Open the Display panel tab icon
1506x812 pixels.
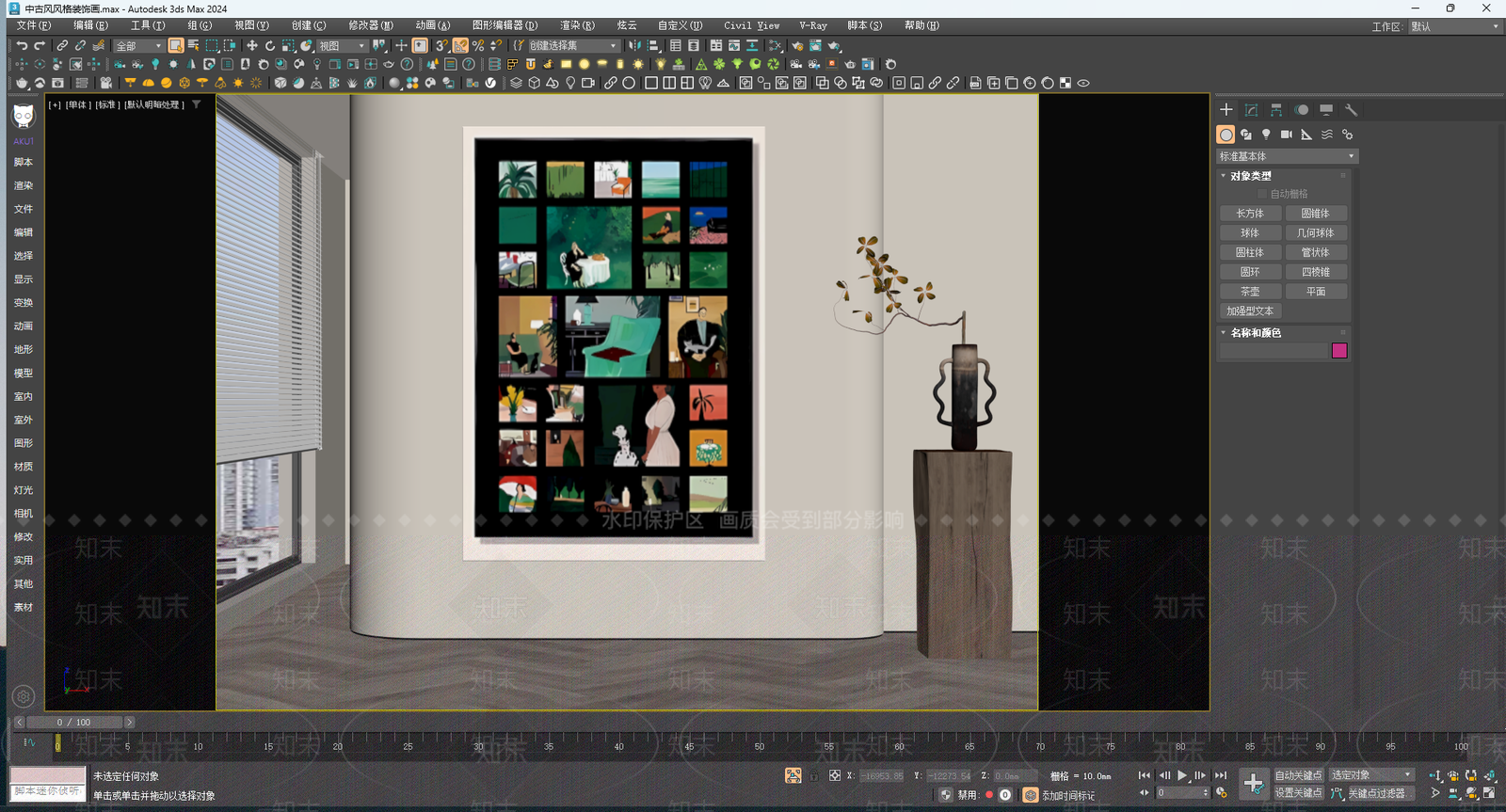(x=1326, y=110)
